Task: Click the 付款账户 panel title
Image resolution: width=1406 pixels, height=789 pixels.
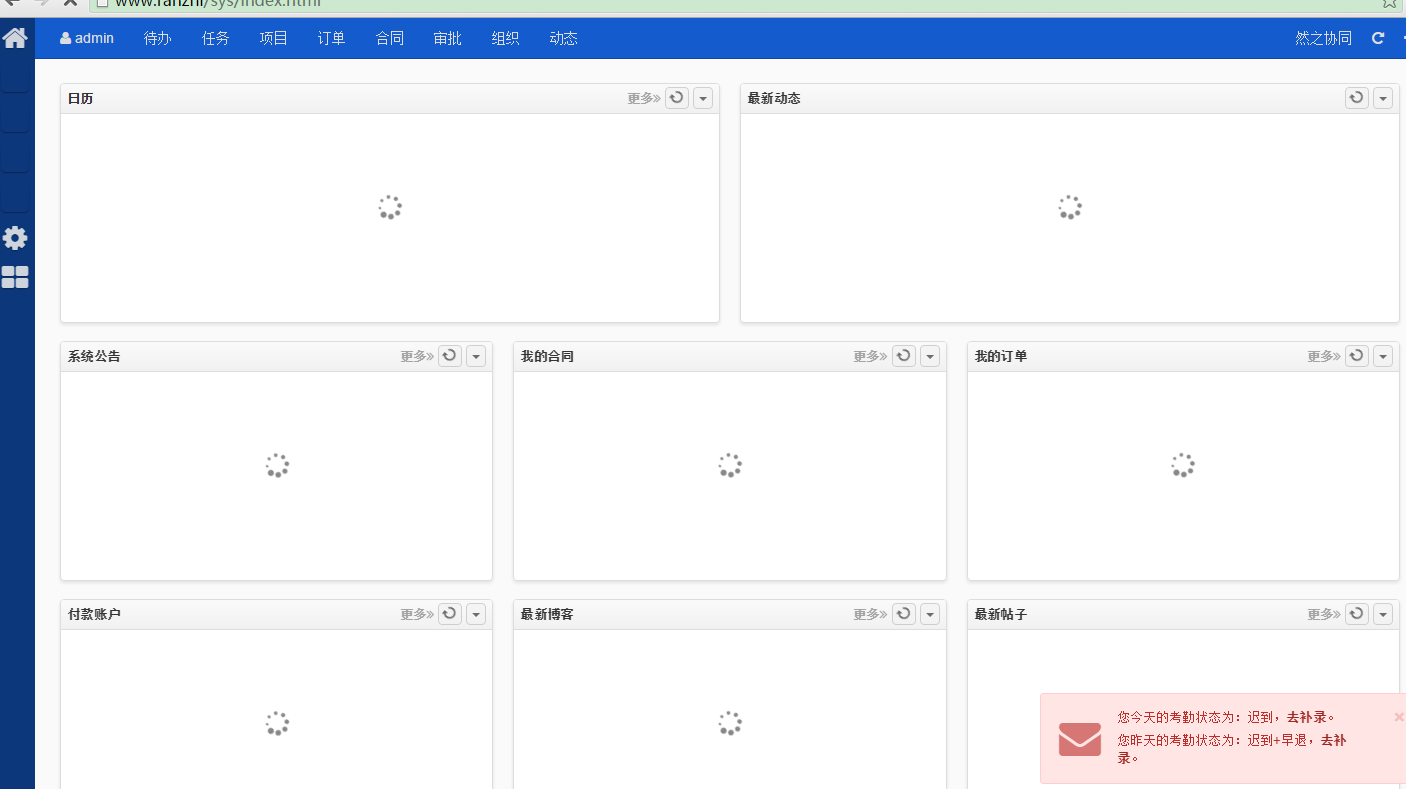Action: pyautogui.click(x=94, y=614)
